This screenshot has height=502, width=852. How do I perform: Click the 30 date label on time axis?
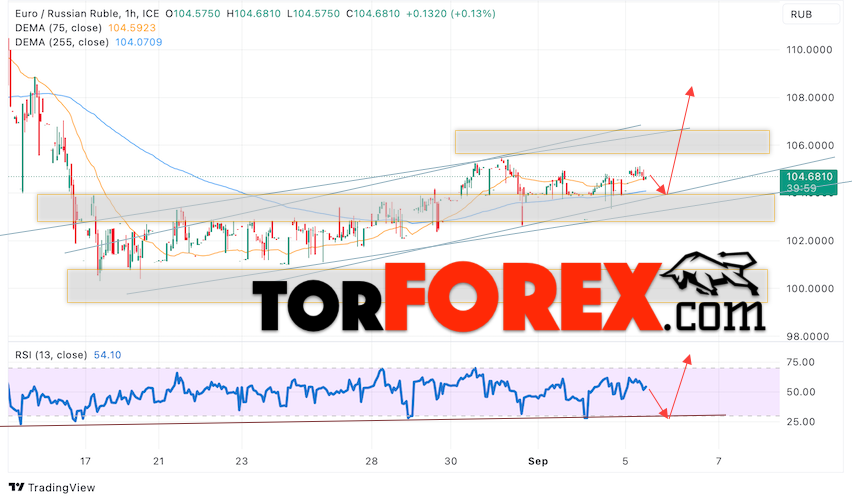pos(450,461)
